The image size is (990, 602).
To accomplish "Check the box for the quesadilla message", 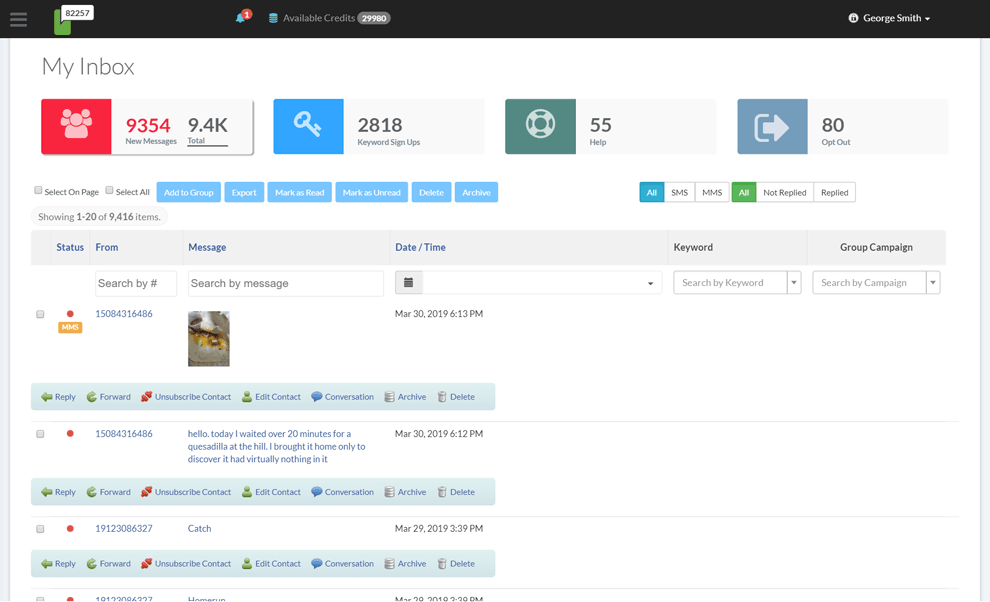I will [x=40, y=434].
